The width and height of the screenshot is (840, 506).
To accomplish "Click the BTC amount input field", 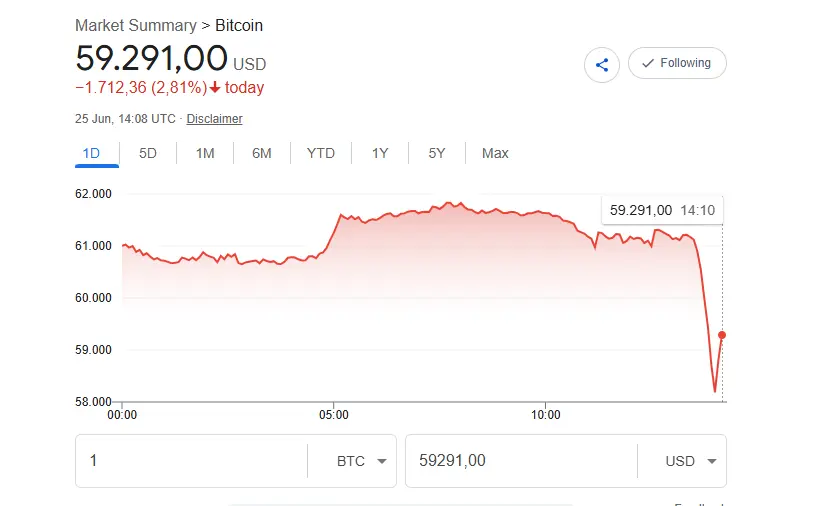I will click(191, 460).
